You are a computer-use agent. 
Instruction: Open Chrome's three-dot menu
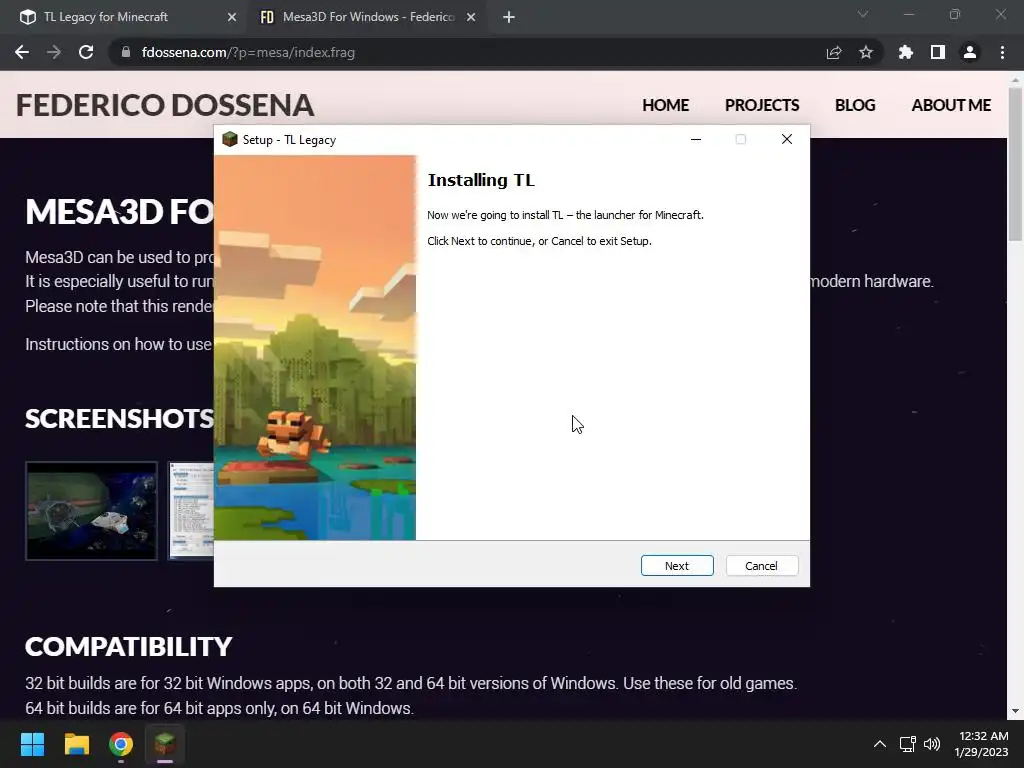[1002, 52]
